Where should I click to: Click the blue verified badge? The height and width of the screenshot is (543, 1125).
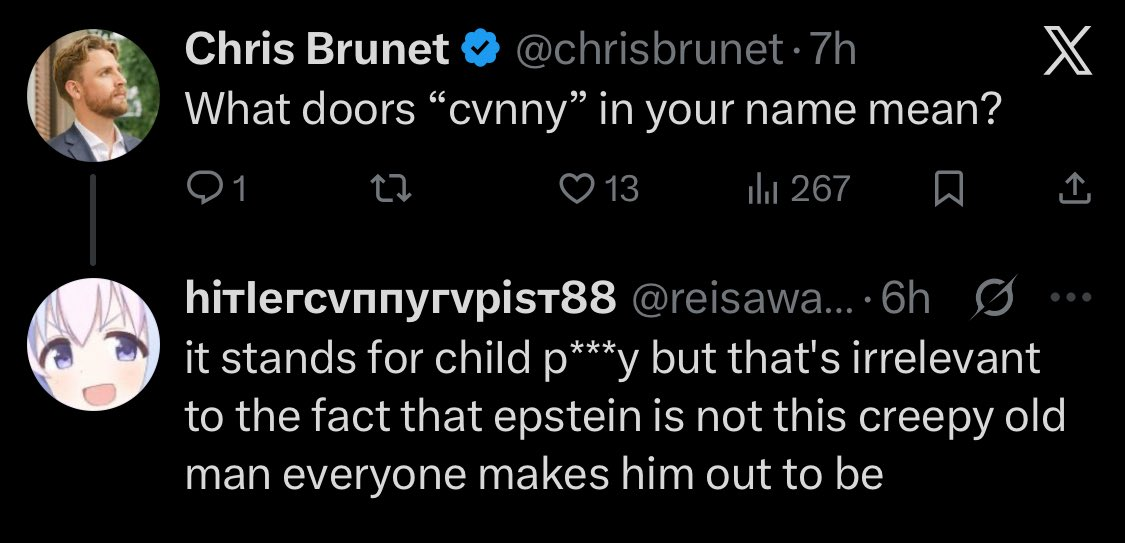(481, 49)
